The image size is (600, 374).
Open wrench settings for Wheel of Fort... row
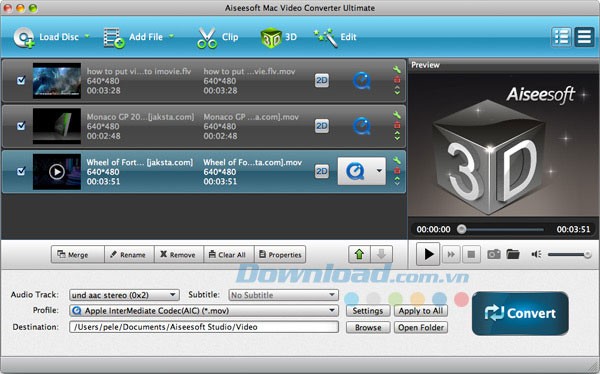[397, 160]
